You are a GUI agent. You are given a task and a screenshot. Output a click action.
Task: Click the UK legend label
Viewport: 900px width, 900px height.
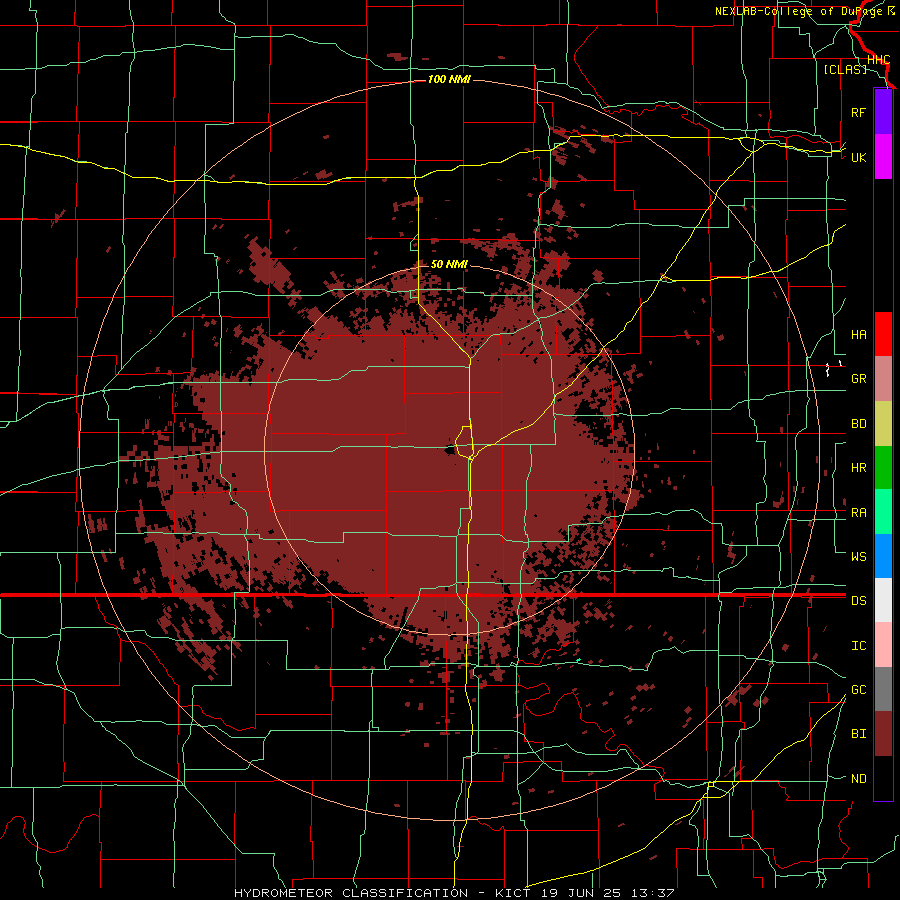click(x=858, y=157)
